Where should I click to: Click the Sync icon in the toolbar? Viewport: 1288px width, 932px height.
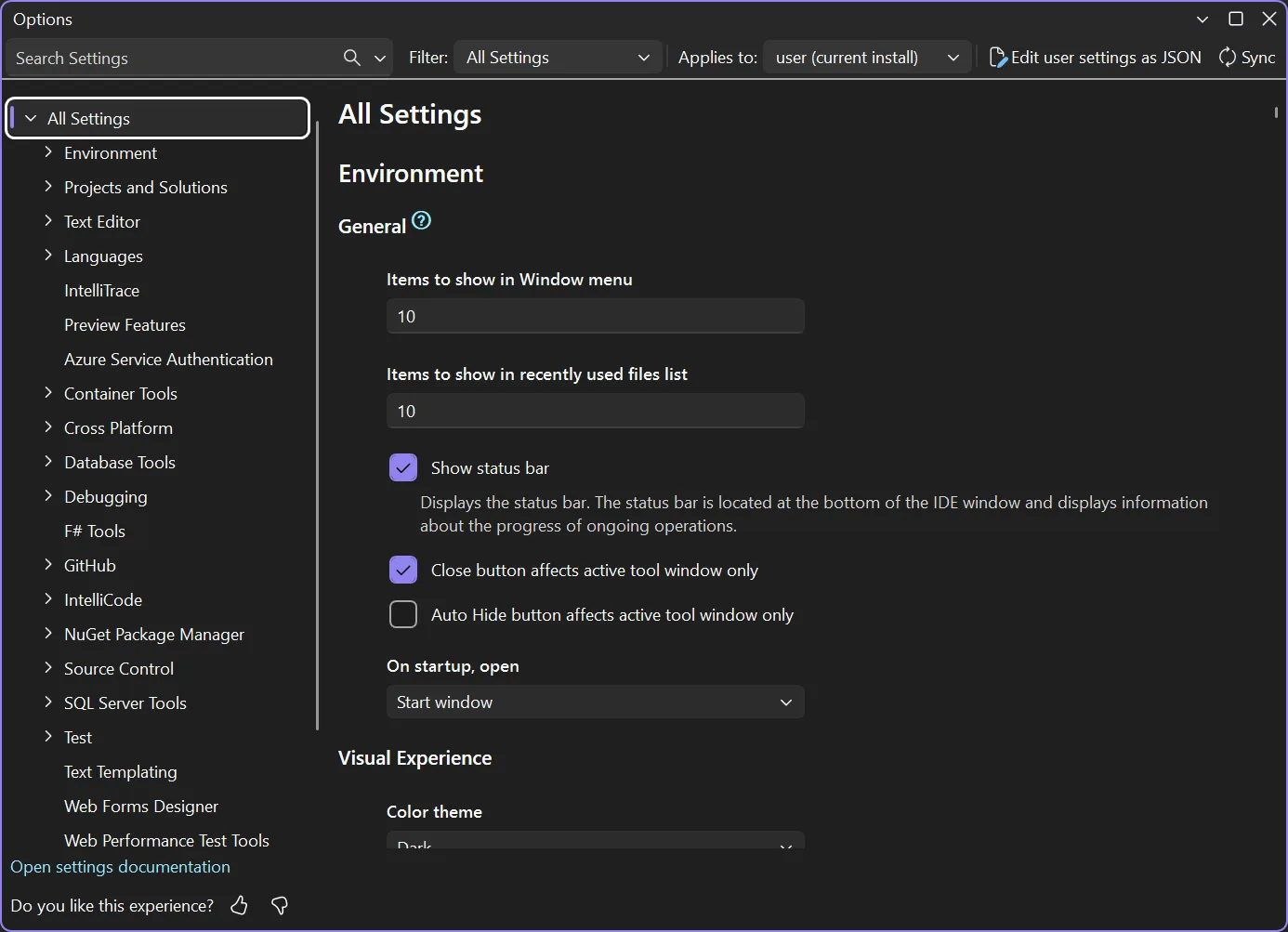coord(1229,57)
